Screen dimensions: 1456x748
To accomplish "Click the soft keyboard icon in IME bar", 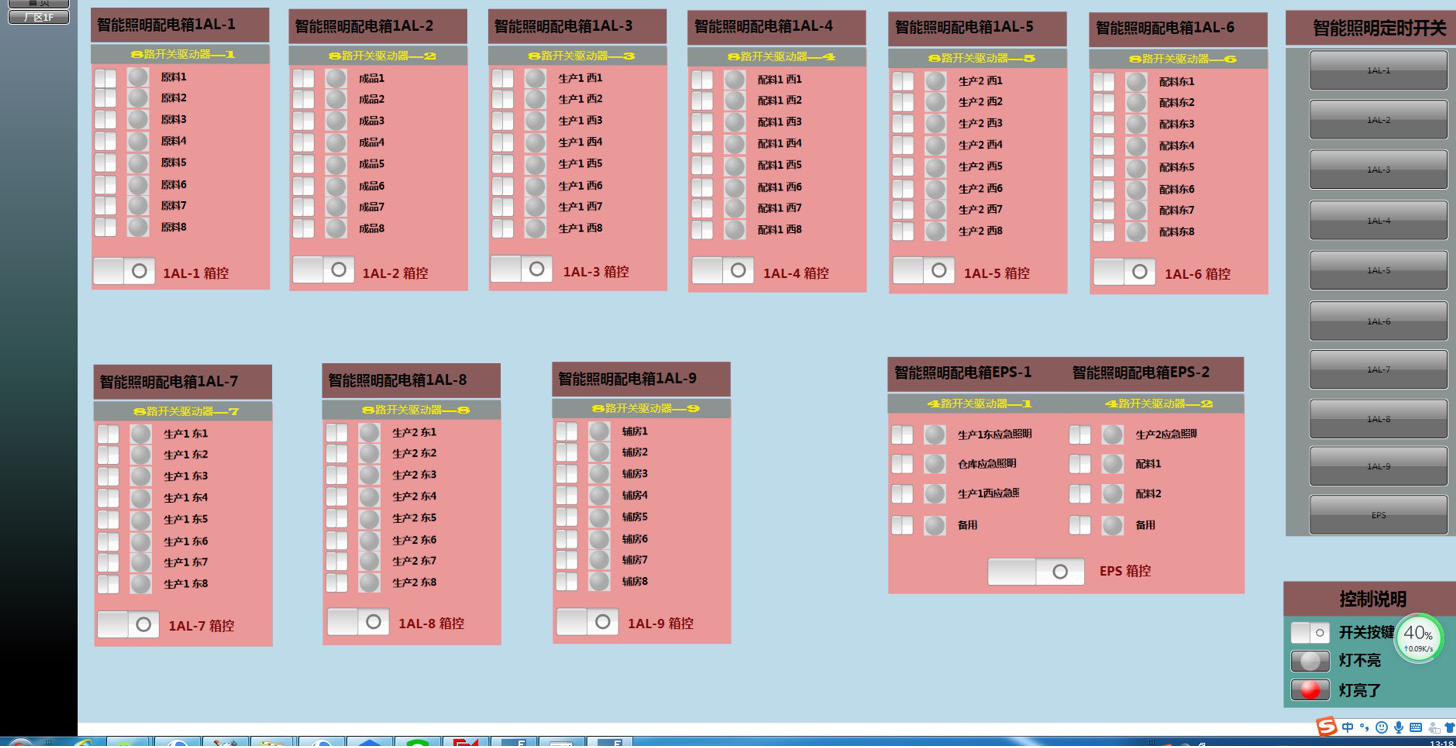I will coord(1415,728).
